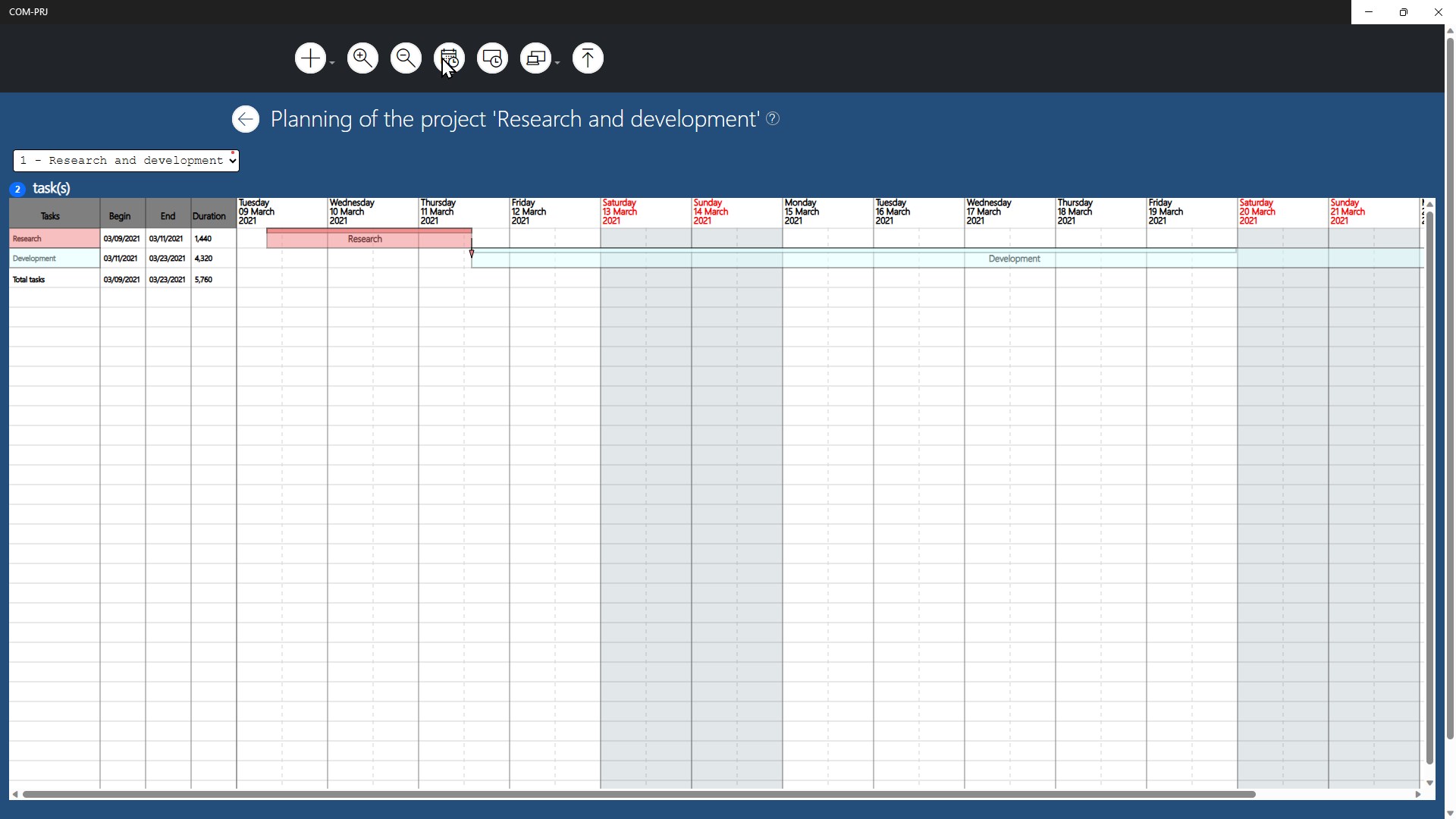Zoom out of the Gantt chart

406,58
